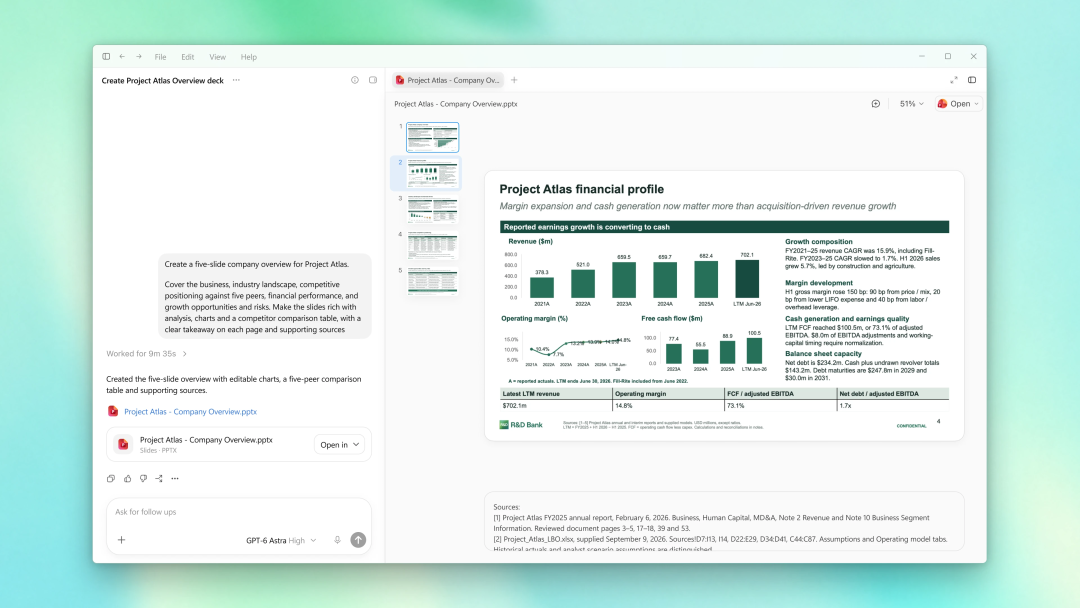The image size is (1080, 608).
Task: Start voice input with the microphone icon
Action: click(x=338, y=541)
